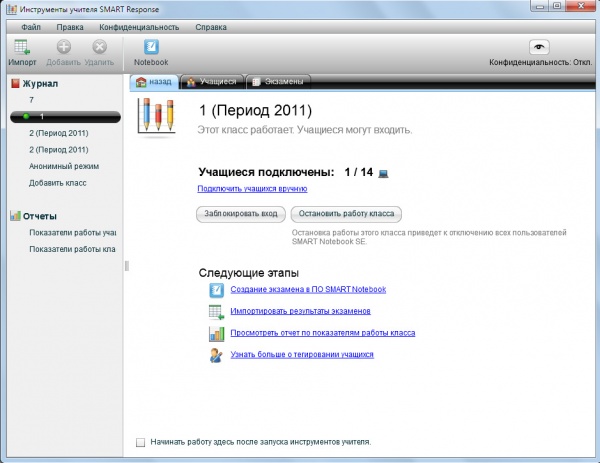Viewport: 600px width, 463px height.
Task: Open Показатели работы учащихся report
Action: (x=73, y=233)
